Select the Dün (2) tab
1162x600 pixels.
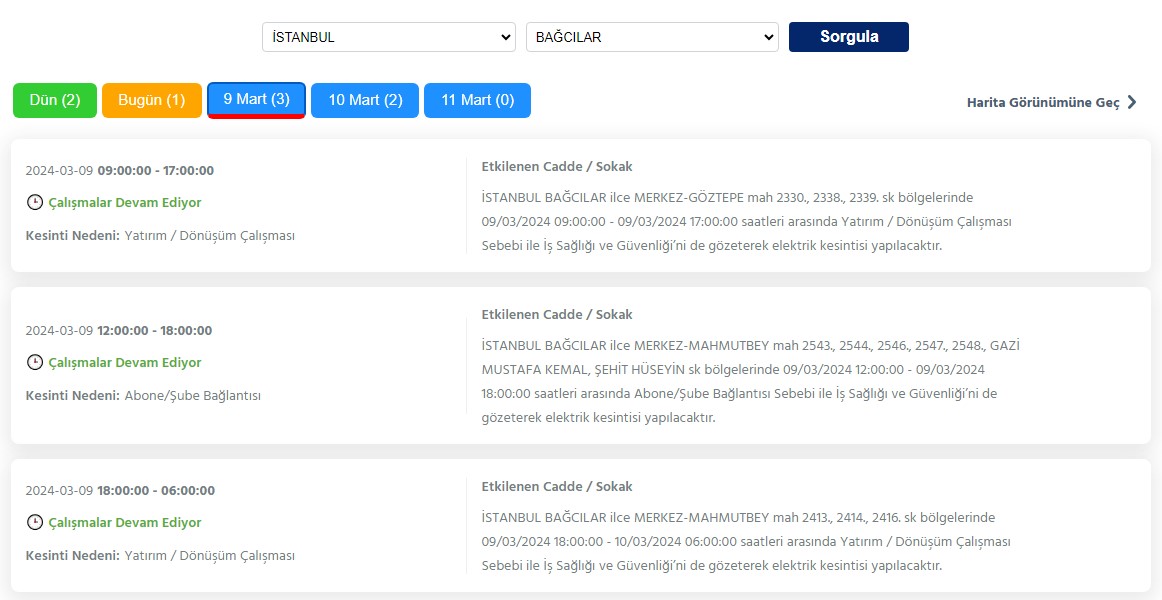(55, 100)
